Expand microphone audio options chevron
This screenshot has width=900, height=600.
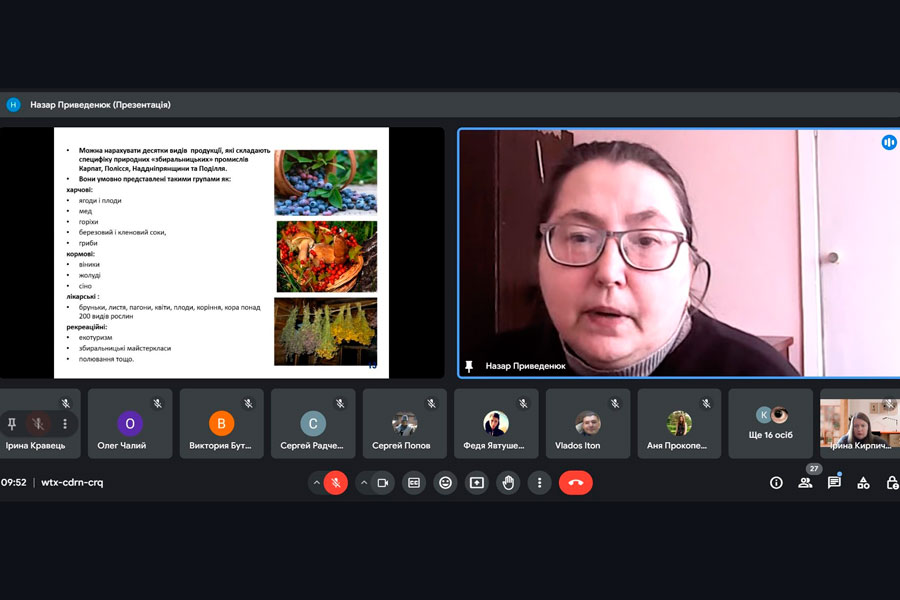pos(316,483)
